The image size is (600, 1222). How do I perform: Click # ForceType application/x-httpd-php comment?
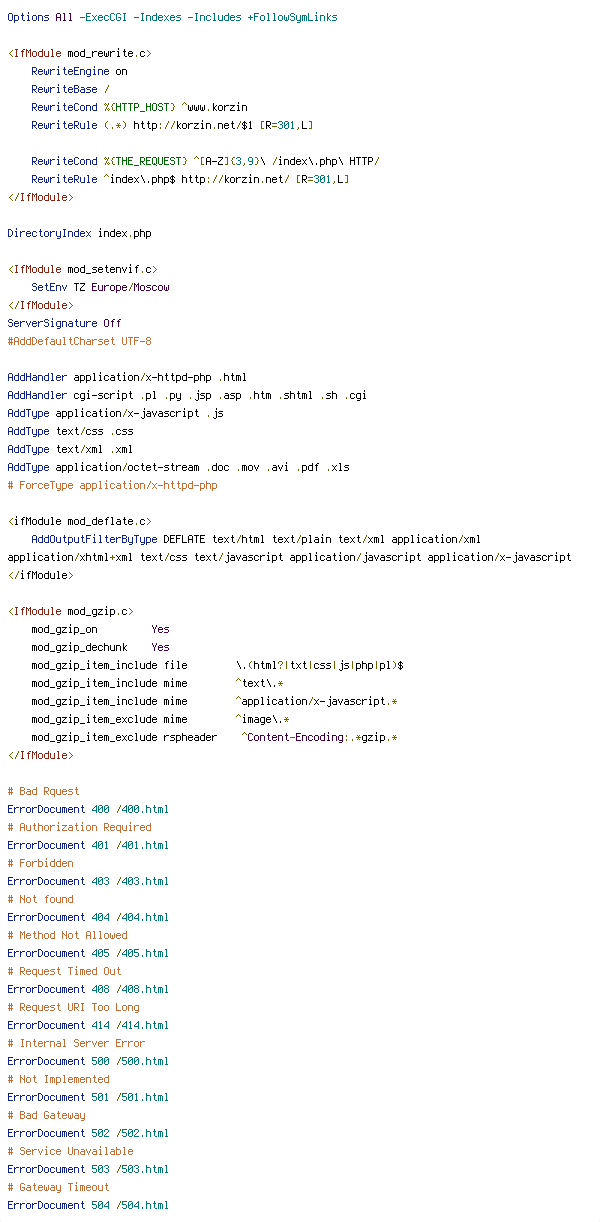click(x=112, y=485)
